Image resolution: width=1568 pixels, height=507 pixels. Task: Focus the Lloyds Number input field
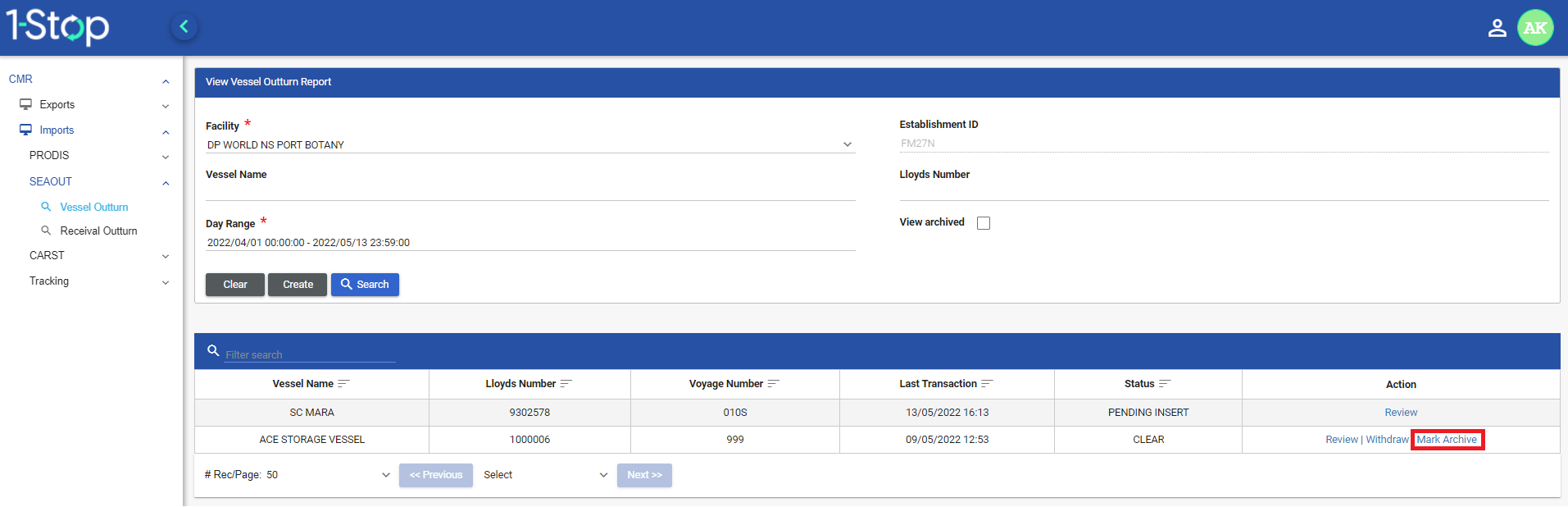(1224, 192)
